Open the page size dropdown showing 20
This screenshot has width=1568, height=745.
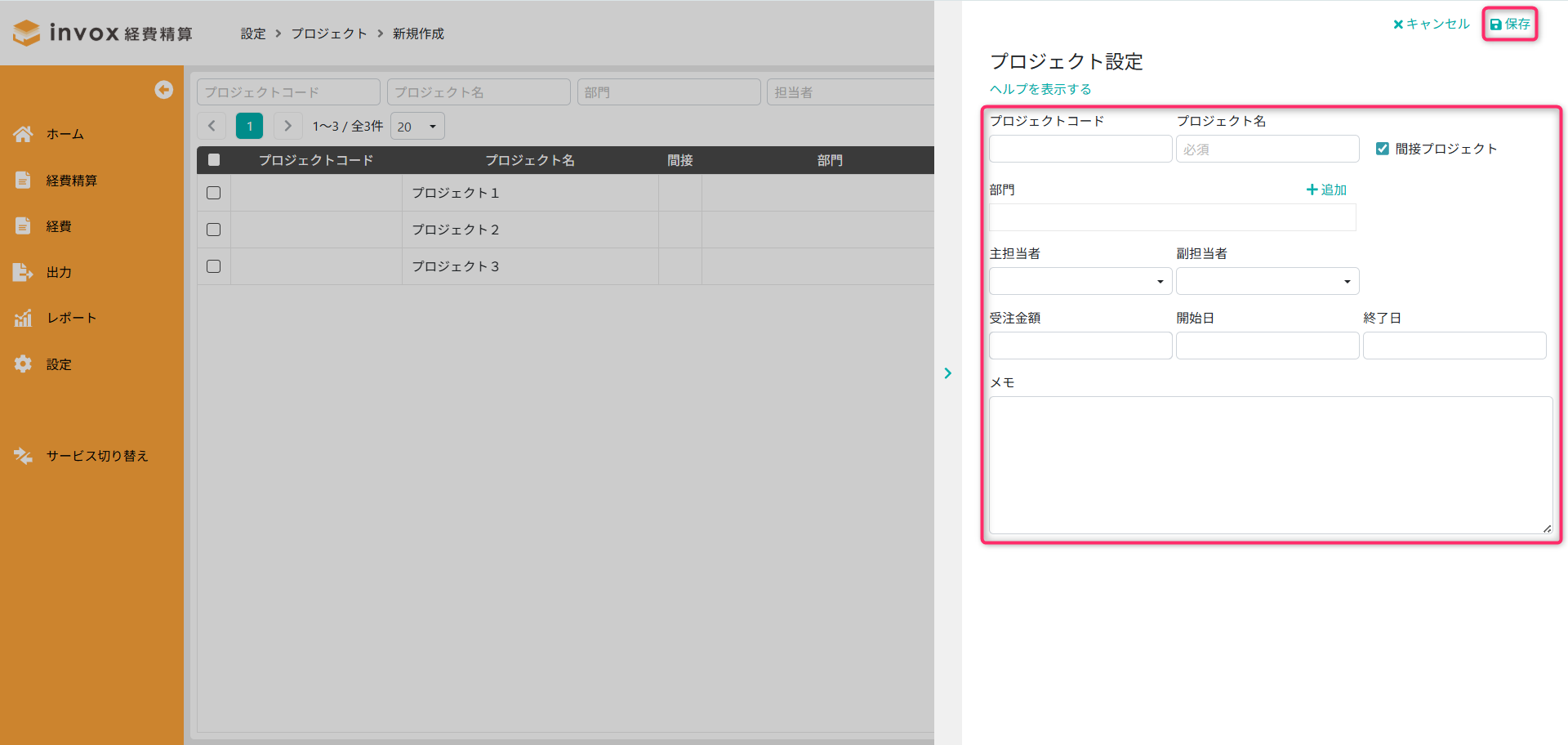(417, 127)
